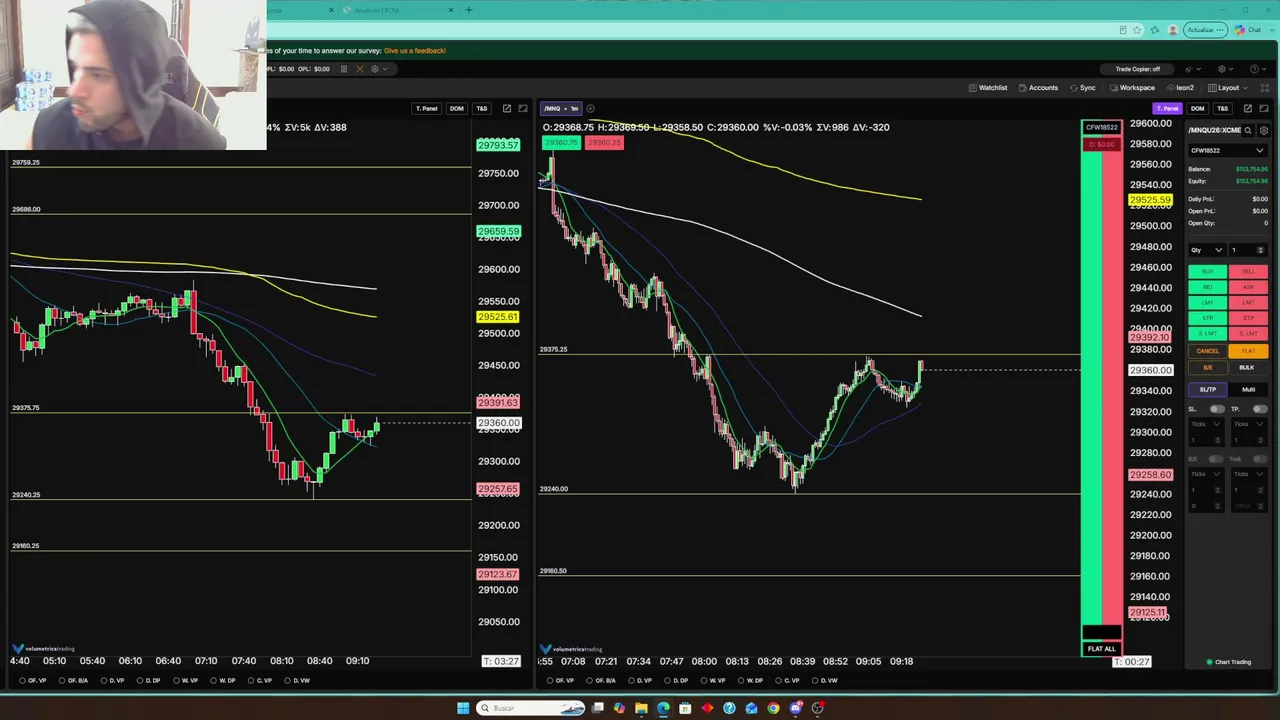Select the Multi tab
The image size is (1280, 720).
(1248, 389)
